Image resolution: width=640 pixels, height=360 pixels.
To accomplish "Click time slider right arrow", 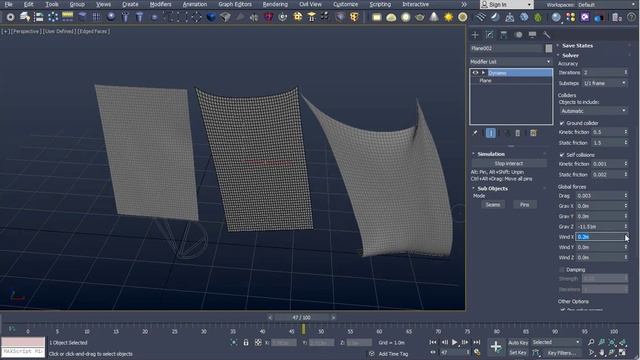I will [x=333, y=317].
